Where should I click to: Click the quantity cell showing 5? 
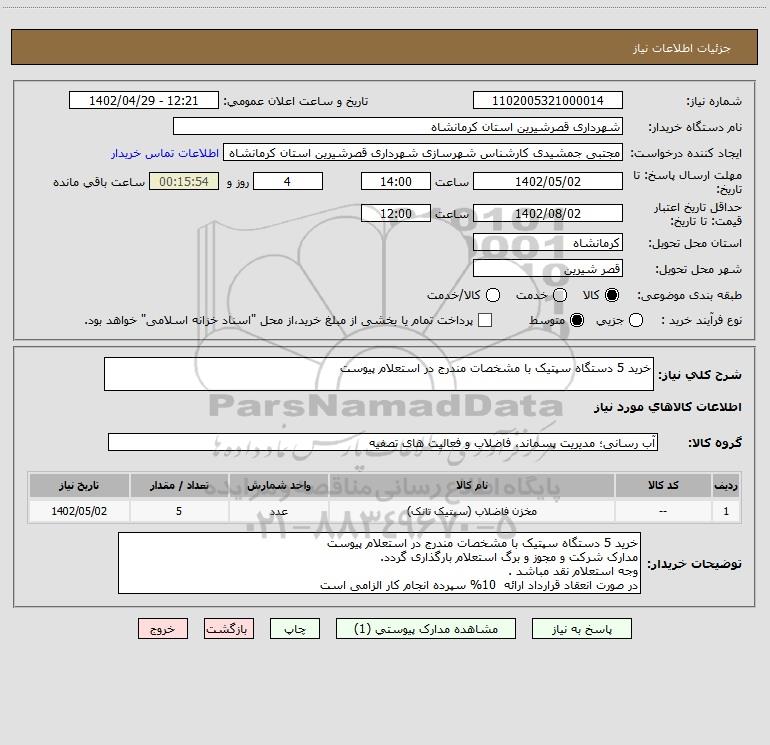click(179, 511)
